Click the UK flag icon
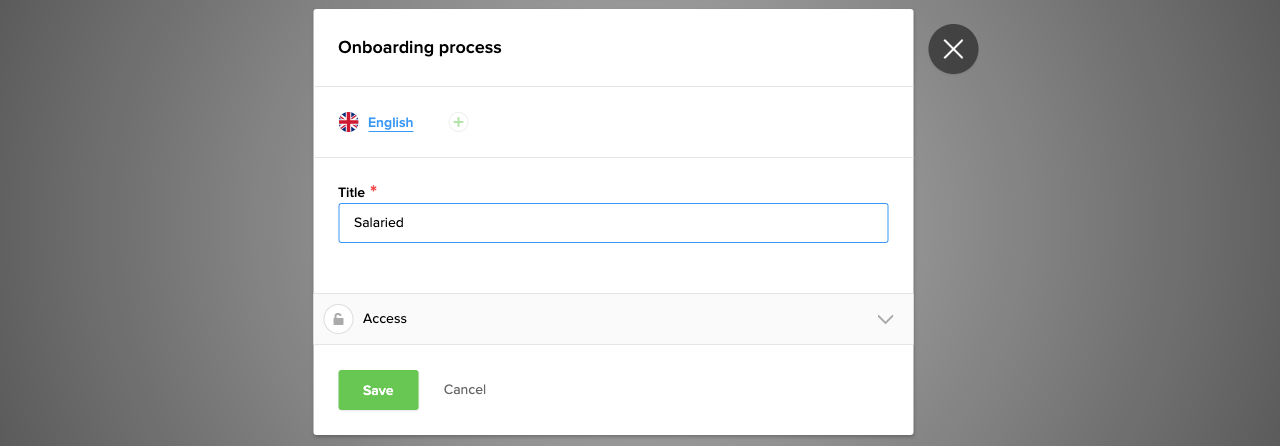The width and height of the screenshot is (1280, 446). pyautogui.click(x=348, y=122)
